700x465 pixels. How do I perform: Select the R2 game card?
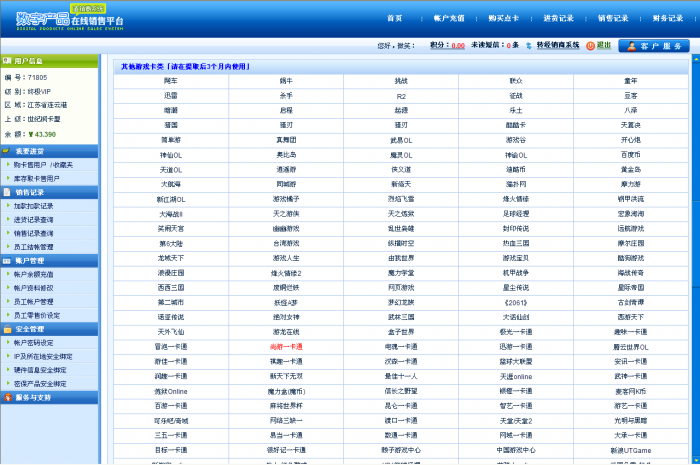[x=401, y=96]
